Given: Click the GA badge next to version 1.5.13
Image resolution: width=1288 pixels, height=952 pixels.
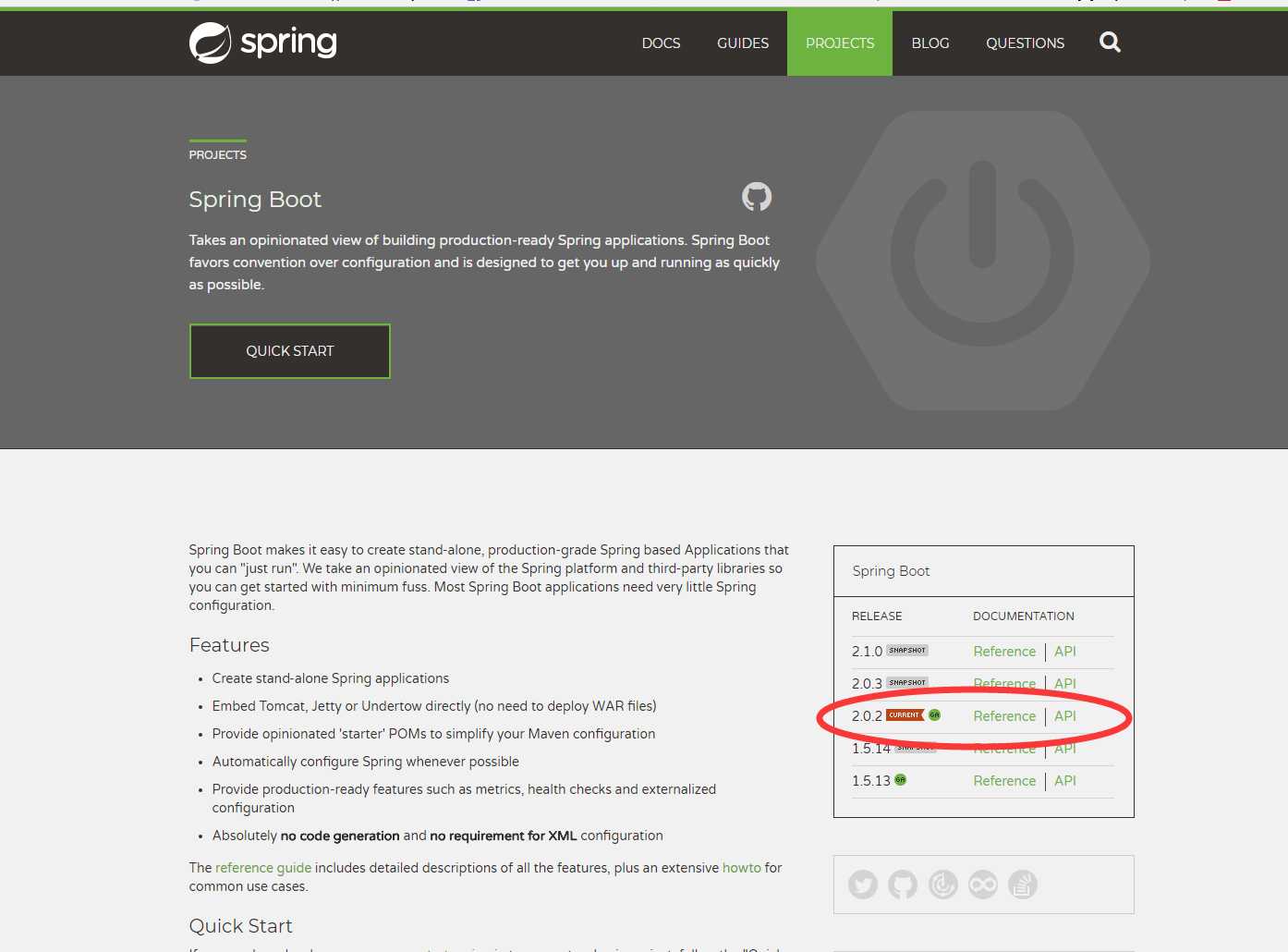Looking at the screenshot, I should [x=900, y=780].
